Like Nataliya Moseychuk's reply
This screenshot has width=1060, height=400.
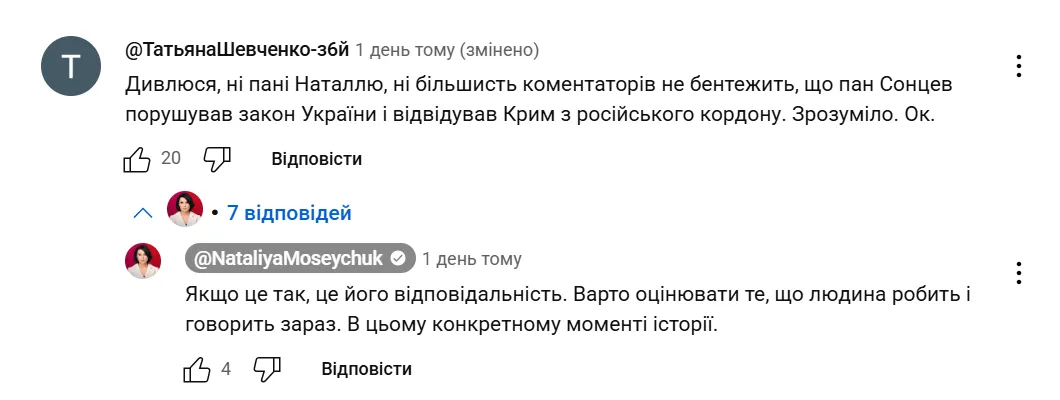[197, 369]
